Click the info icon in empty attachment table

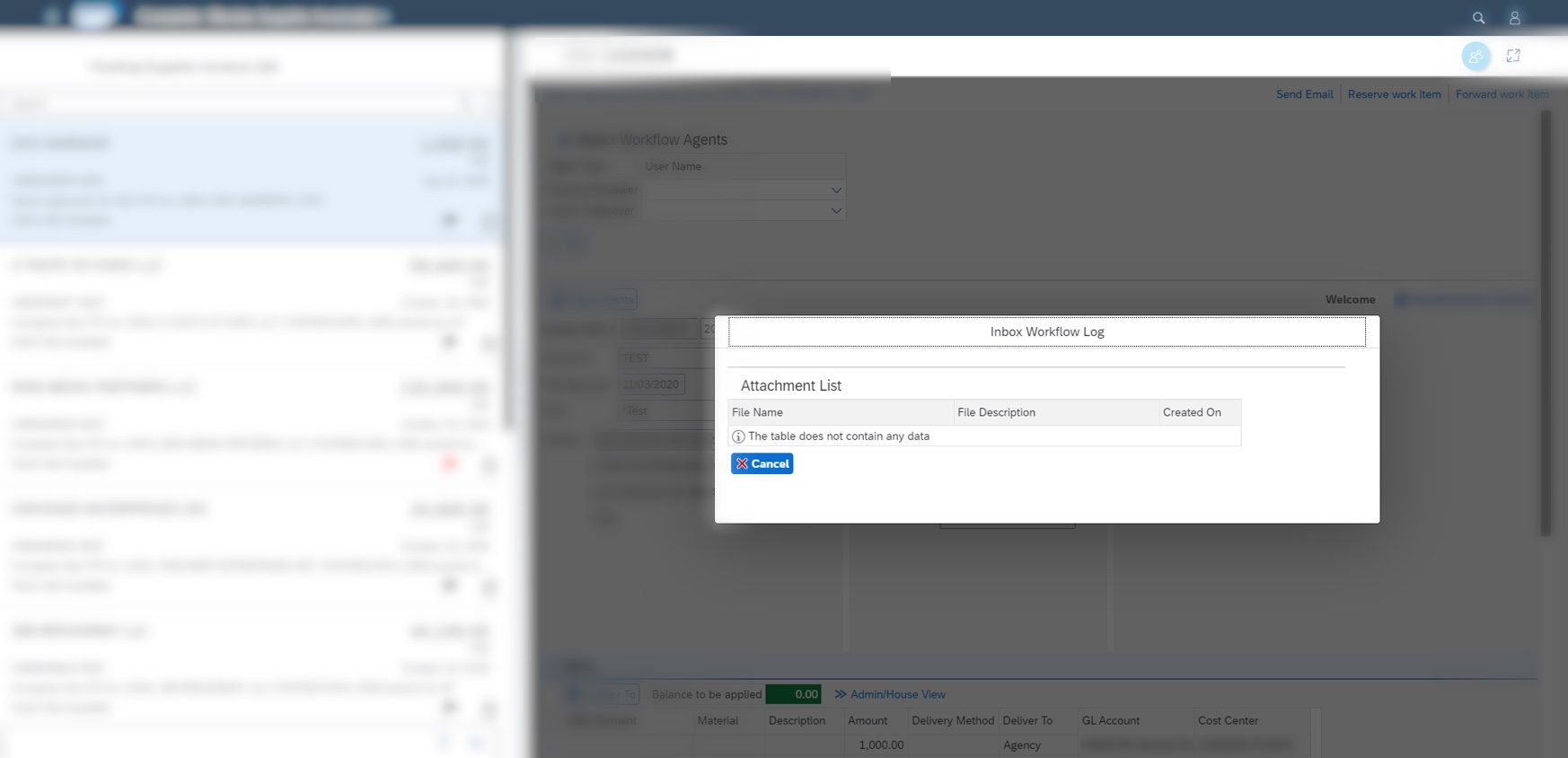click(x=738, y=436)
